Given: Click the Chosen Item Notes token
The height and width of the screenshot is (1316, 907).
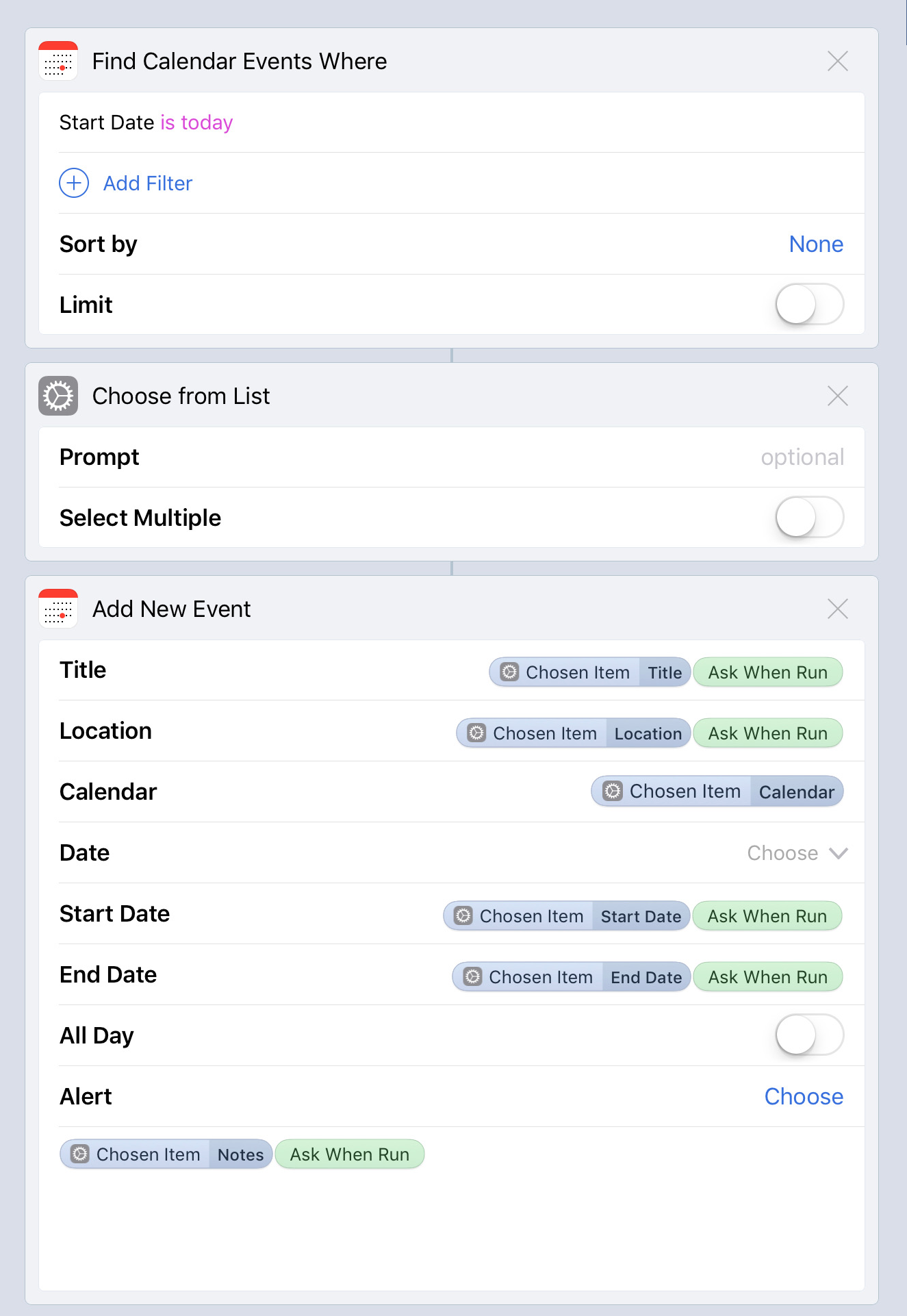Looking at the screenshot, I should pyautogui.click(x=166, y=1154).
